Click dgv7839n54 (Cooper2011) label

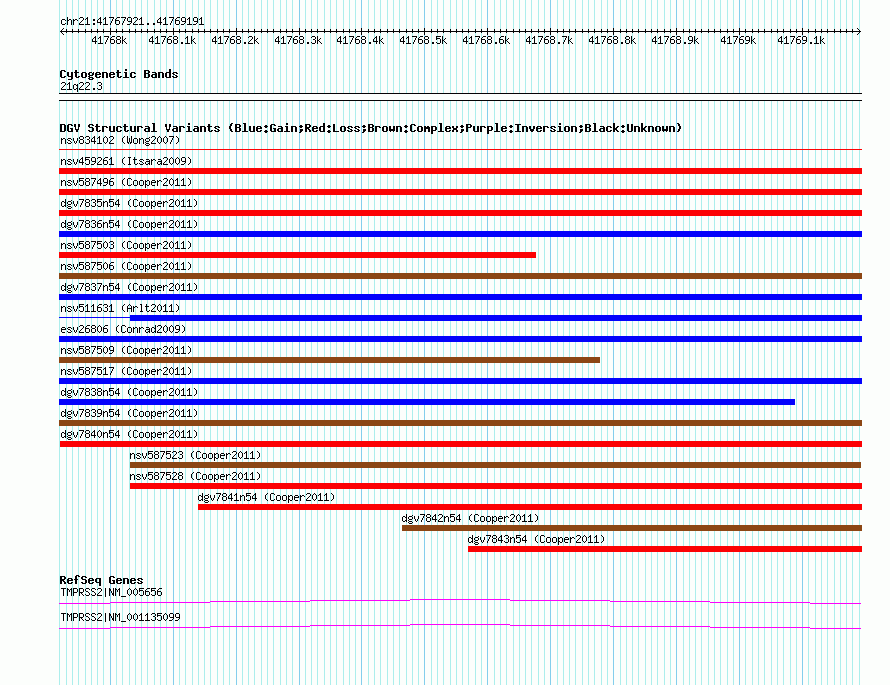[x=129, y=413]
